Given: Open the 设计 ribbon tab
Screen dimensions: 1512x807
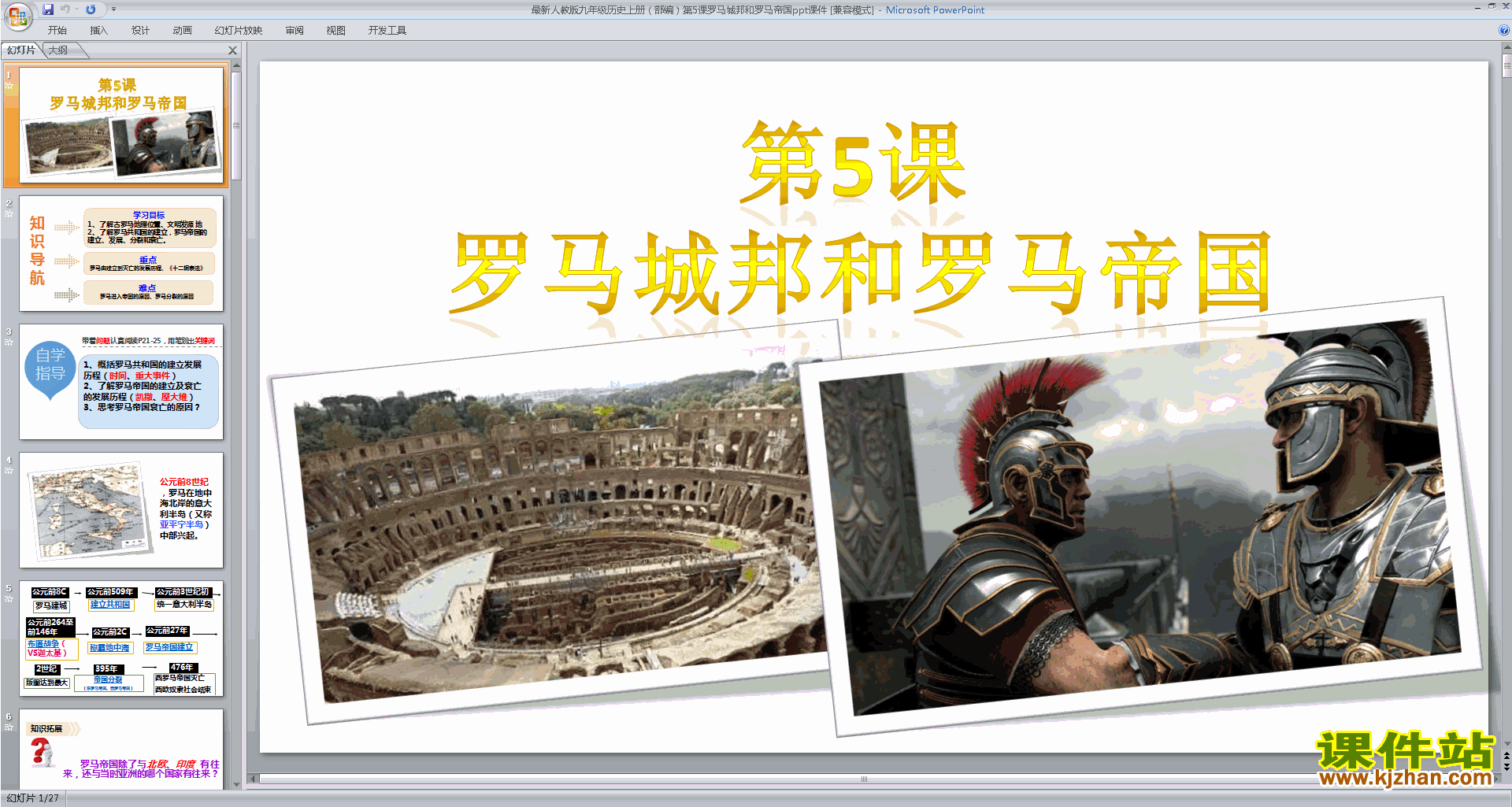Looking at the screenshot, I should (x=140, y=31).
